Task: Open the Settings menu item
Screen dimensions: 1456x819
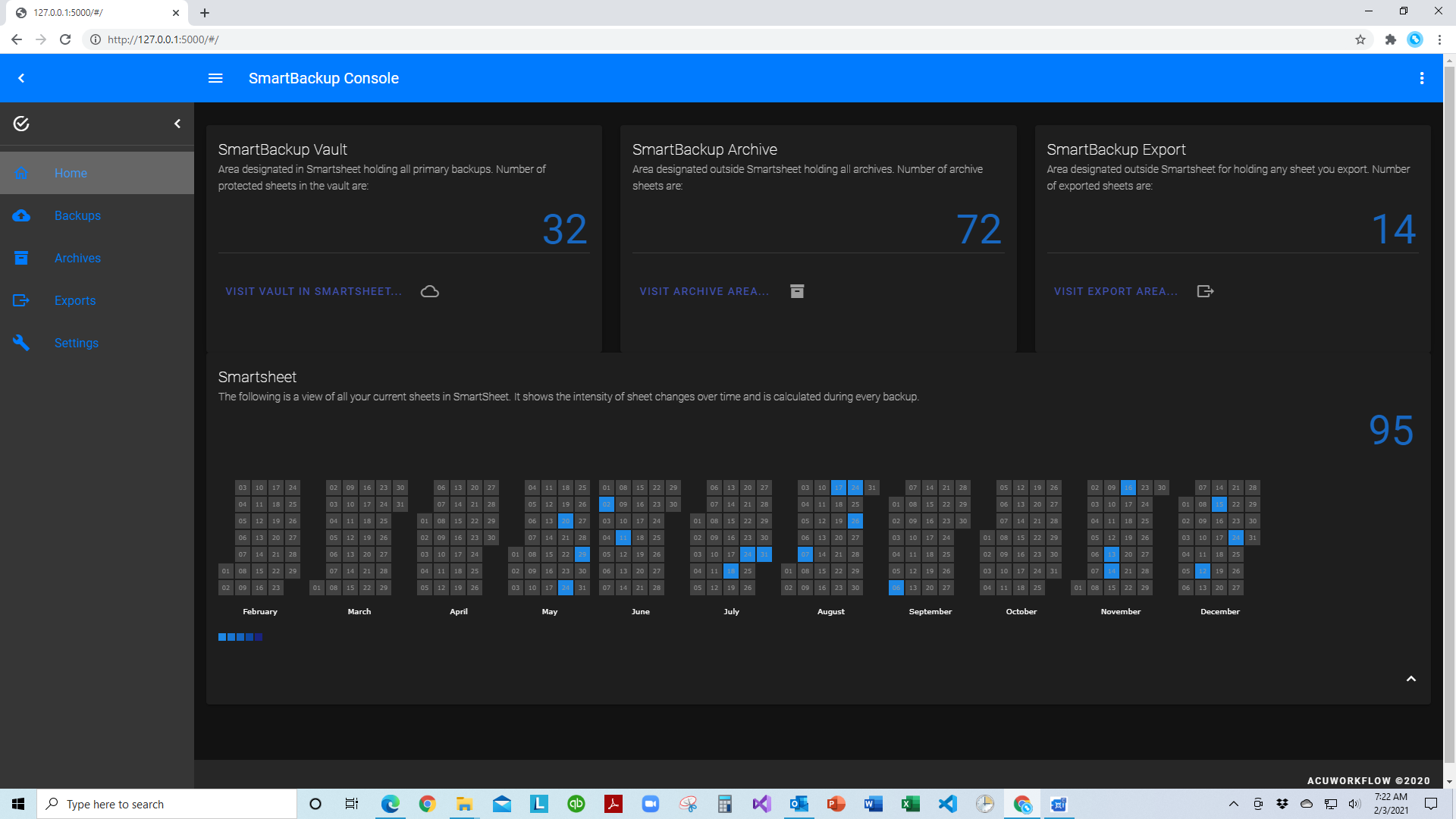Action: tap(76, 343)
